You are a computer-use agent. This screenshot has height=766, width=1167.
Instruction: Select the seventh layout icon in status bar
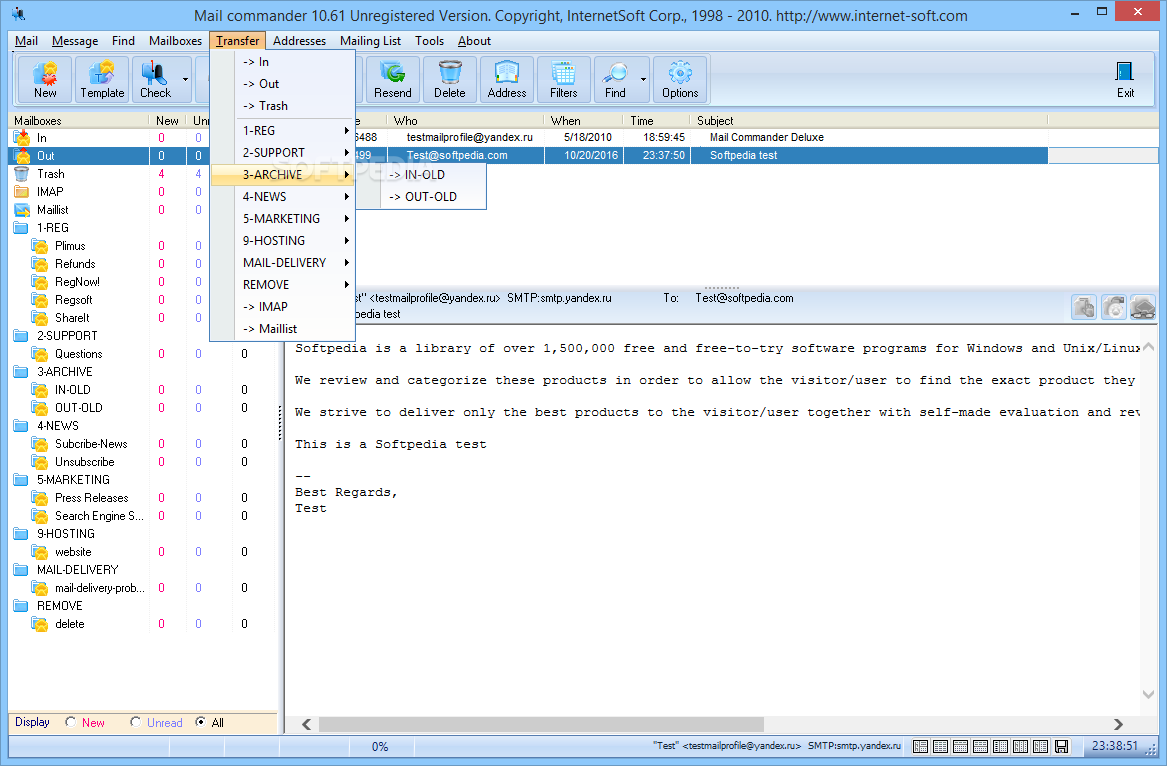pyautogui.click(x=1041, y=746)
